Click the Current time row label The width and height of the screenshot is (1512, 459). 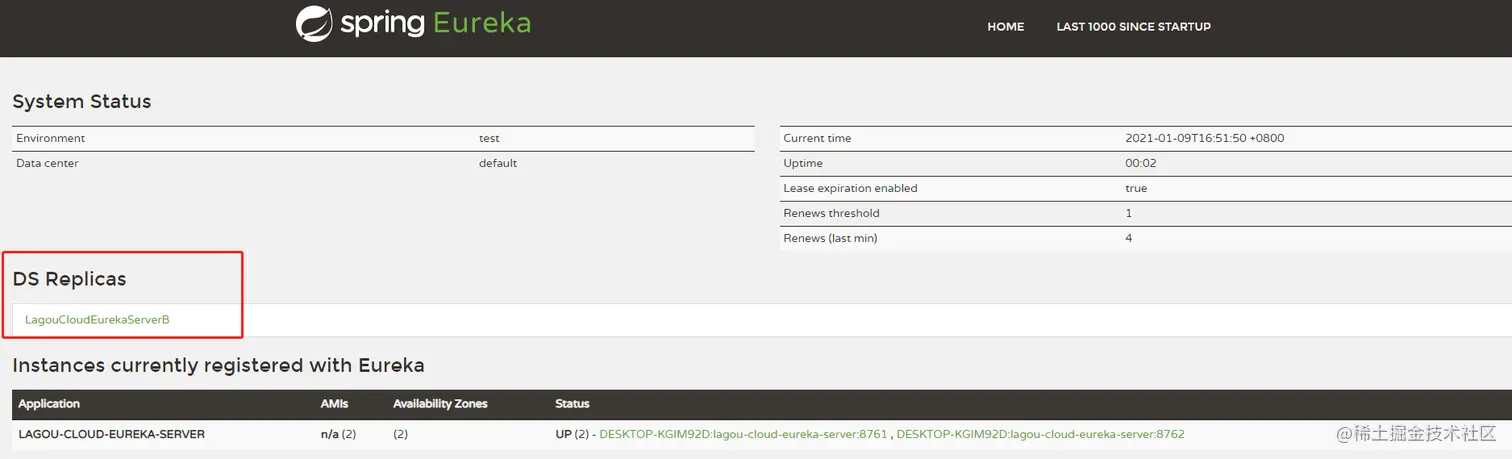coord(817,138)
